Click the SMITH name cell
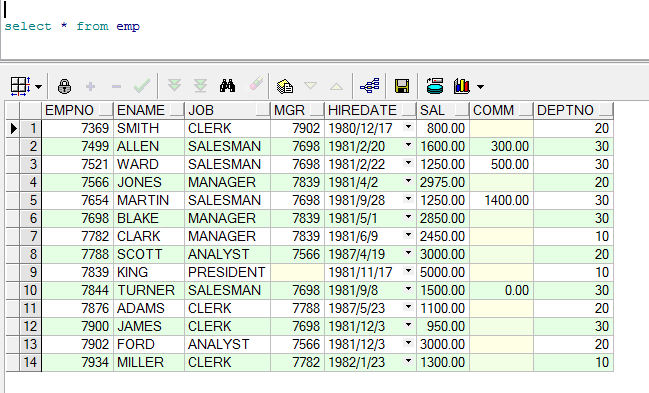The height and width of the screenshot is (393, 649). pyautogui.click(x=149, y=128)
